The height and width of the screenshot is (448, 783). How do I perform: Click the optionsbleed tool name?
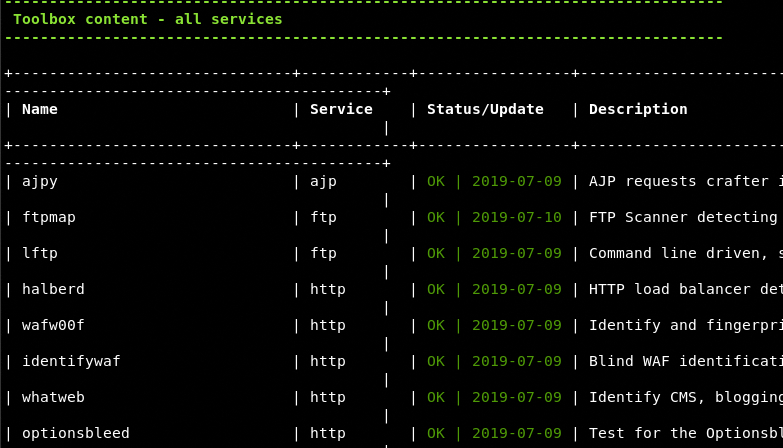coord(76,433)
